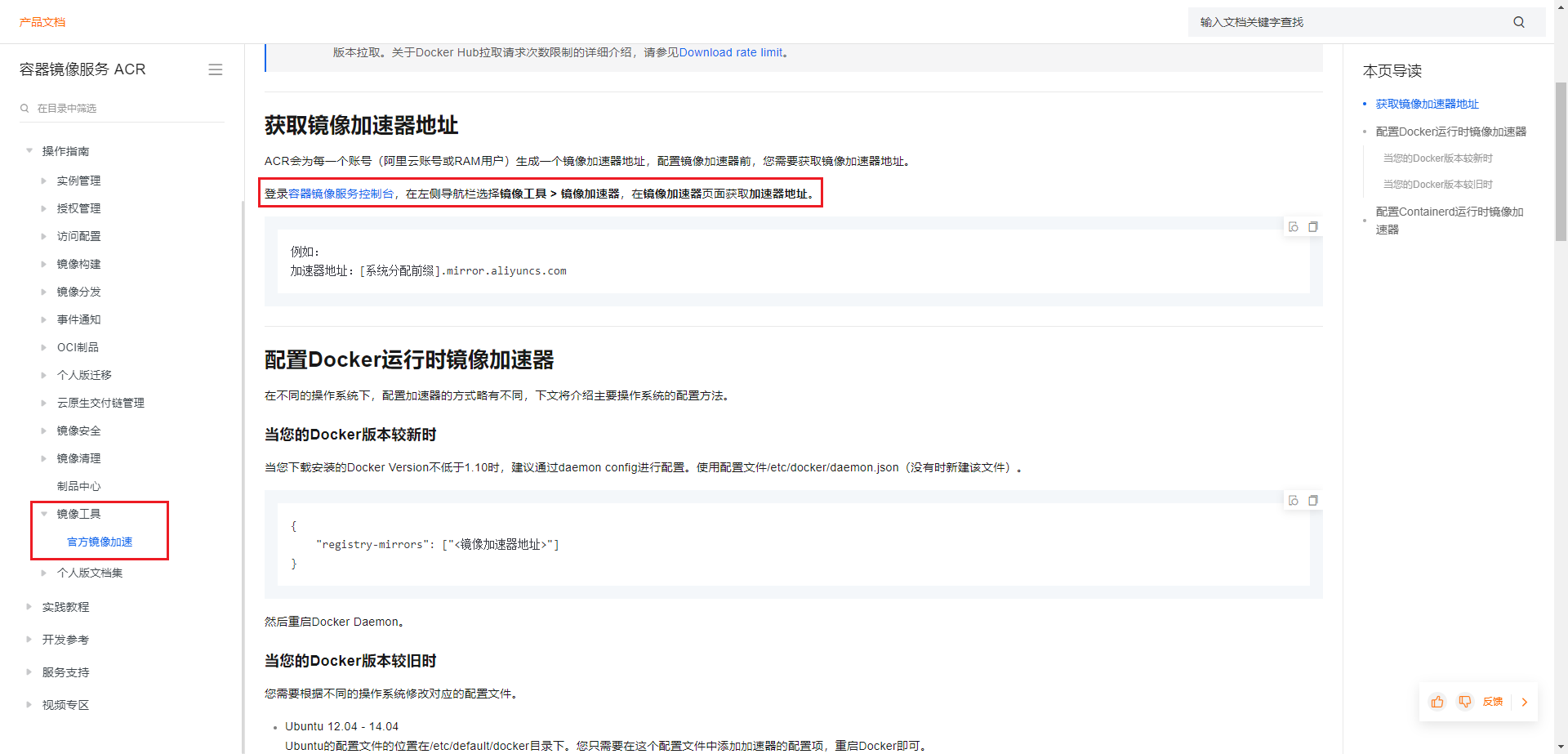Copy the registry-mirrors JSON code block
Screen dimensions: 1568x754
[1313, 501]
